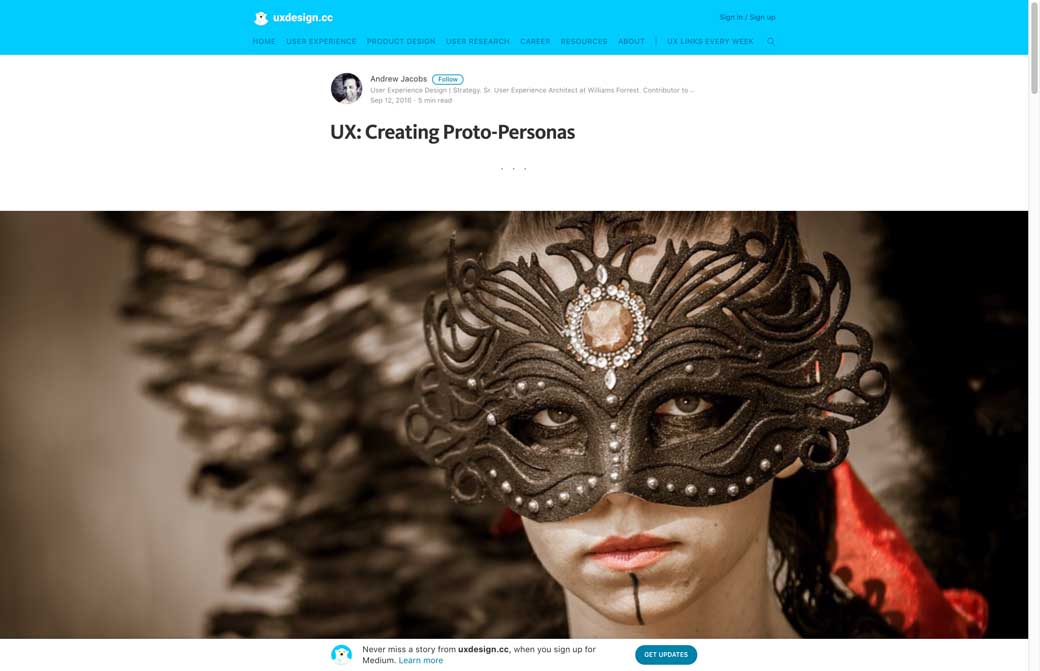Click the uxdesign.cc bear logo
This screenshot has width=1040, height=671.
261,18
